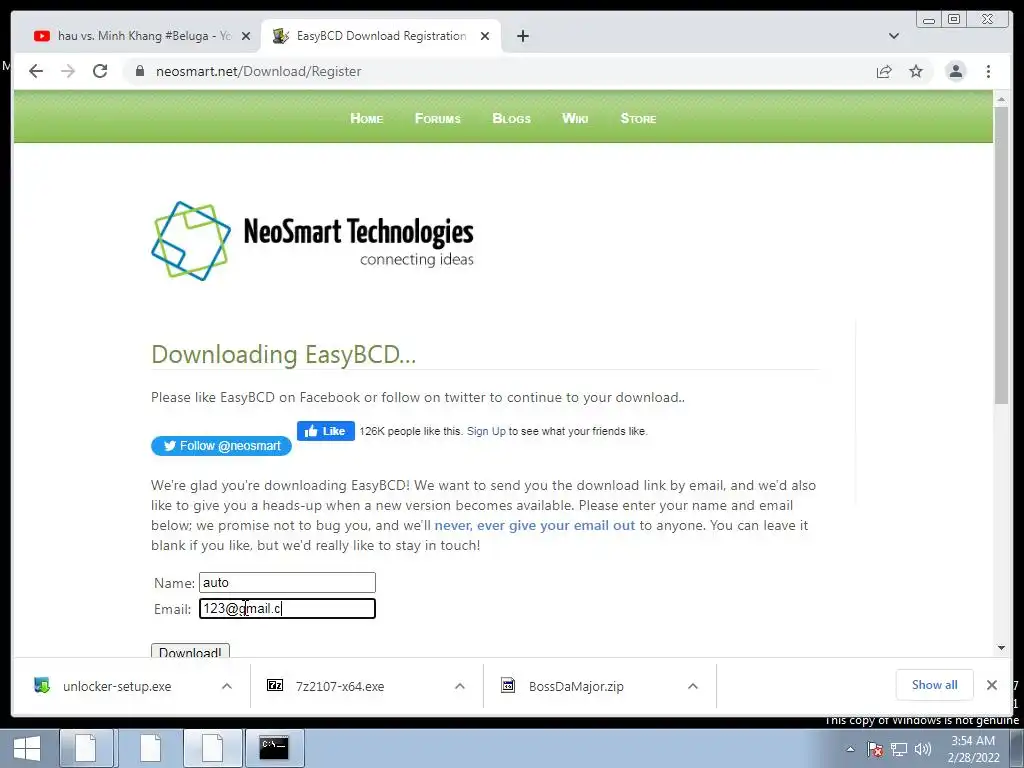Click the Download! button

(190, 651)
